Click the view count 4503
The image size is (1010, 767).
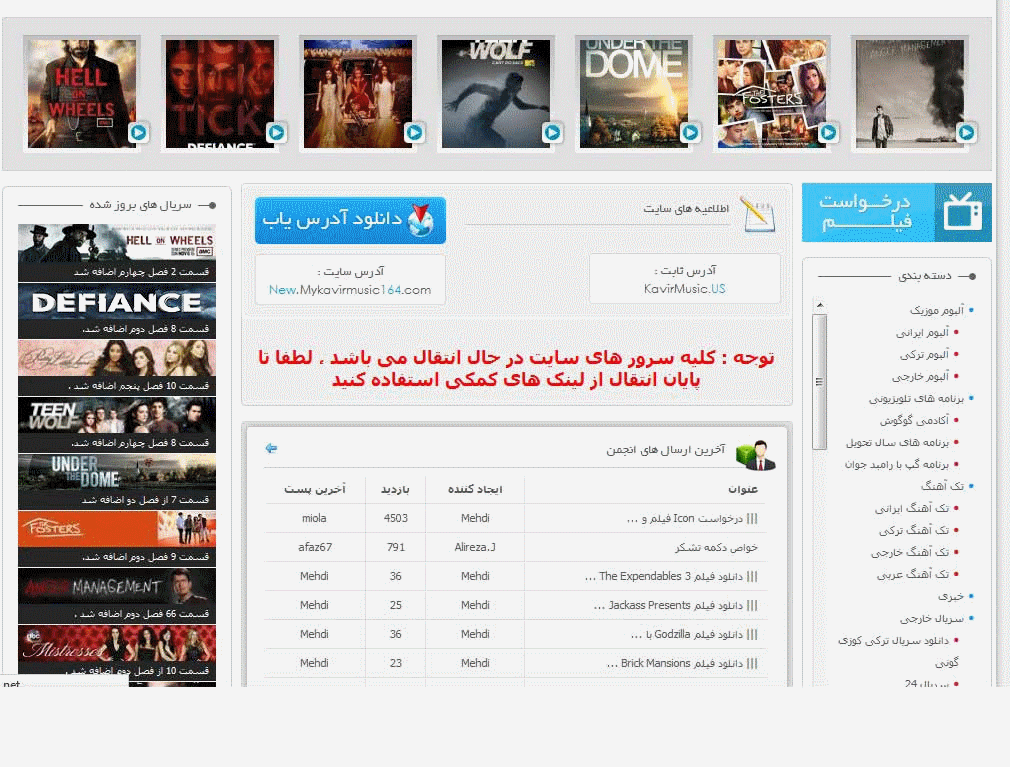pyautogui.click(x=395, y=518)
